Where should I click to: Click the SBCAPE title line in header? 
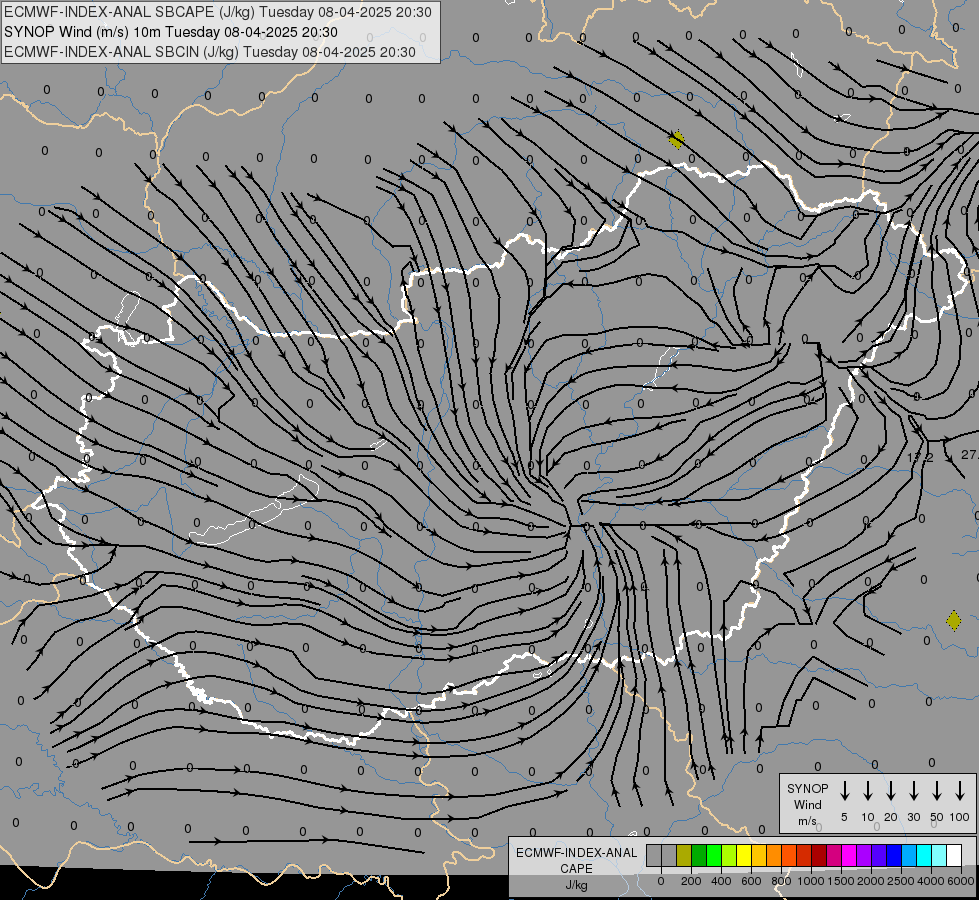pyautogui.click(x=217, y=12)
